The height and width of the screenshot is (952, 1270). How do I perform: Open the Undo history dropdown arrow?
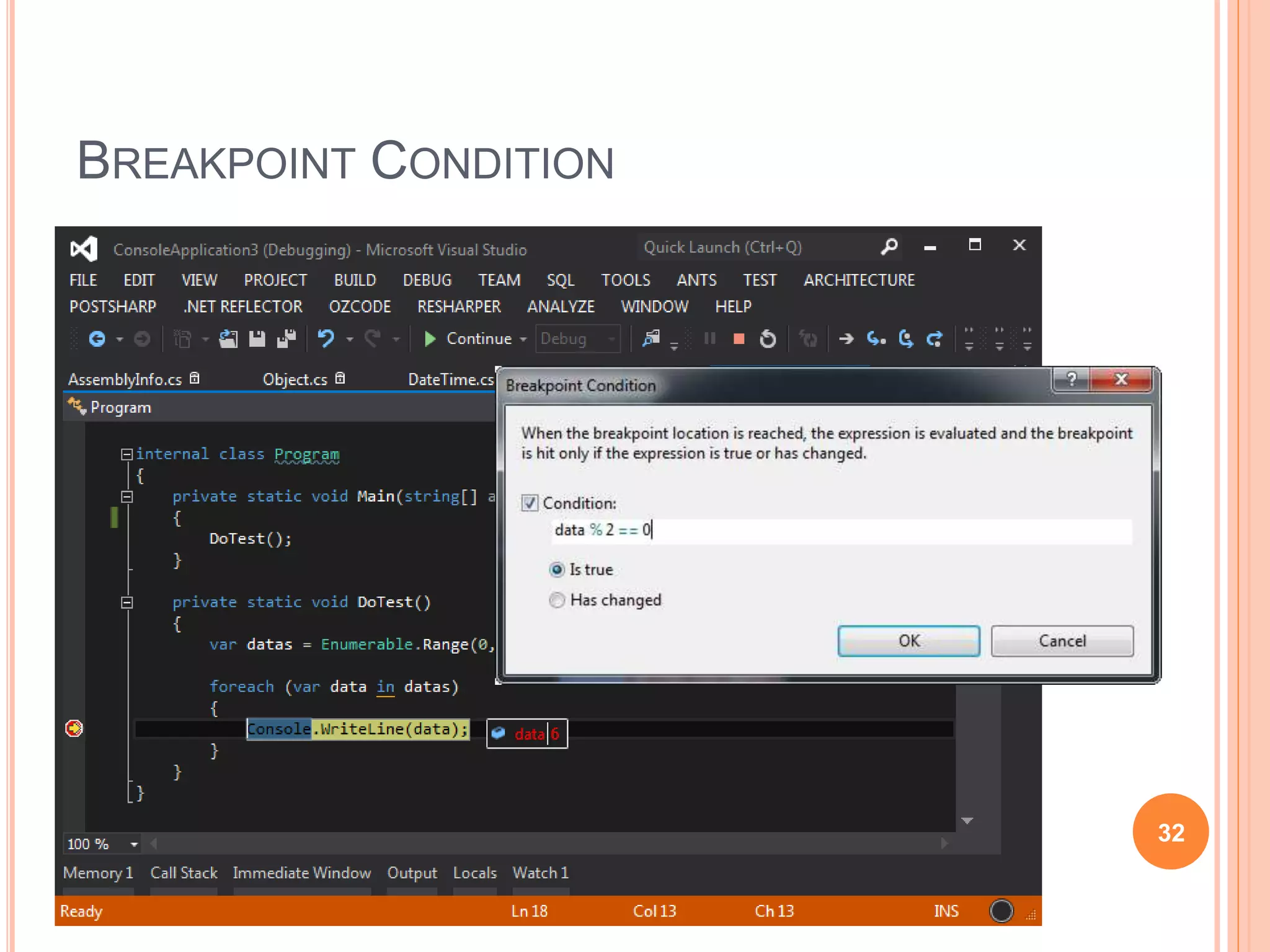350,340
